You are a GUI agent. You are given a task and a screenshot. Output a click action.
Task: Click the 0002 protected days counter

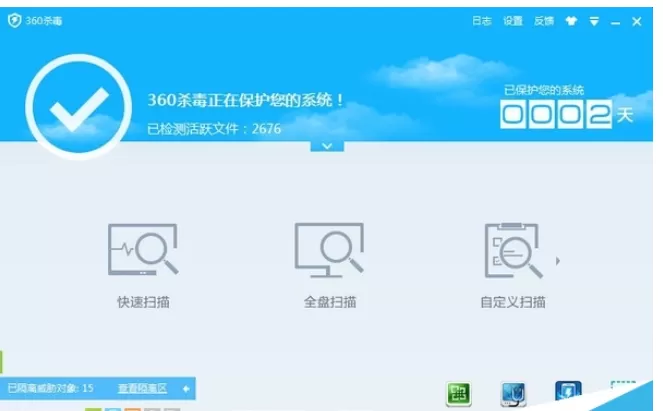[556, 114]
